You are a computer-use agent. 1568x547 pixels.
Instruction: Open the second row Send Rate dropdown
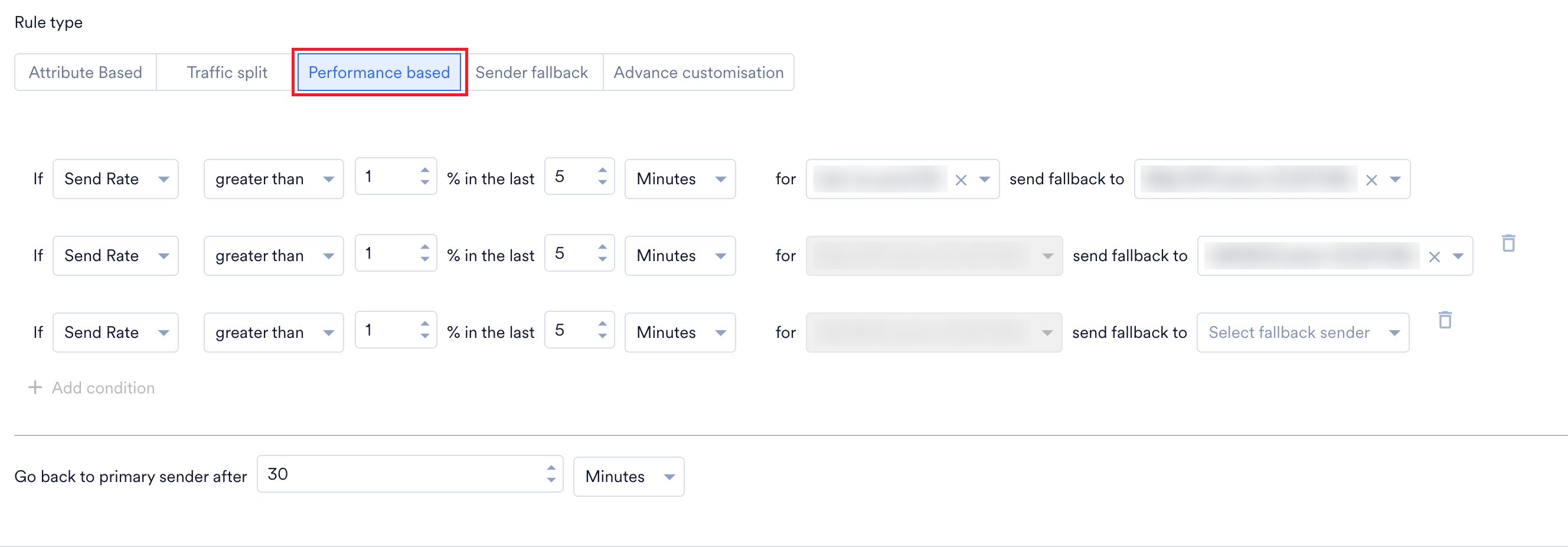(116, 256)
